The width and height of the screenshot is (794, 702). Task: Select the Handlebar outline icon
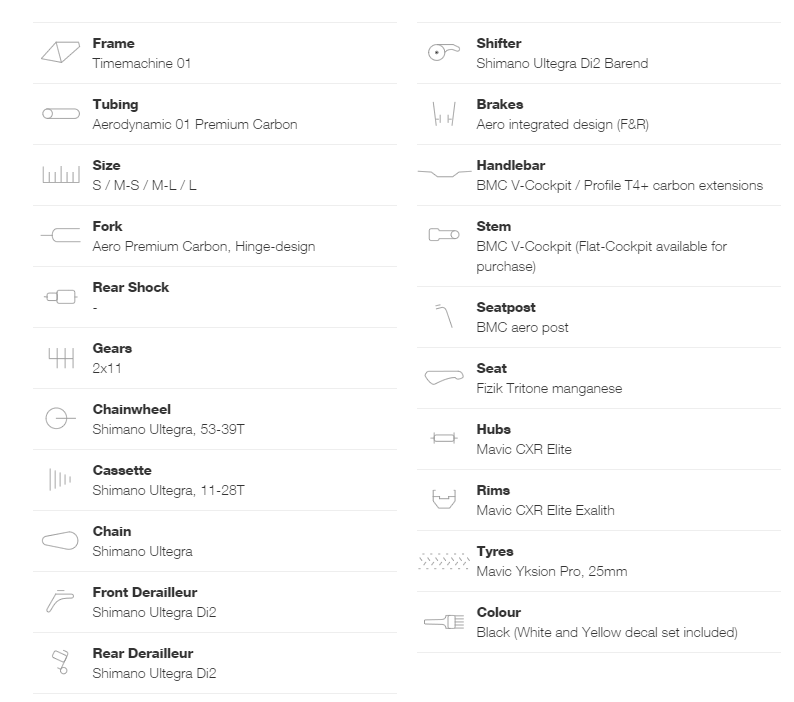(x=444, y=174)
